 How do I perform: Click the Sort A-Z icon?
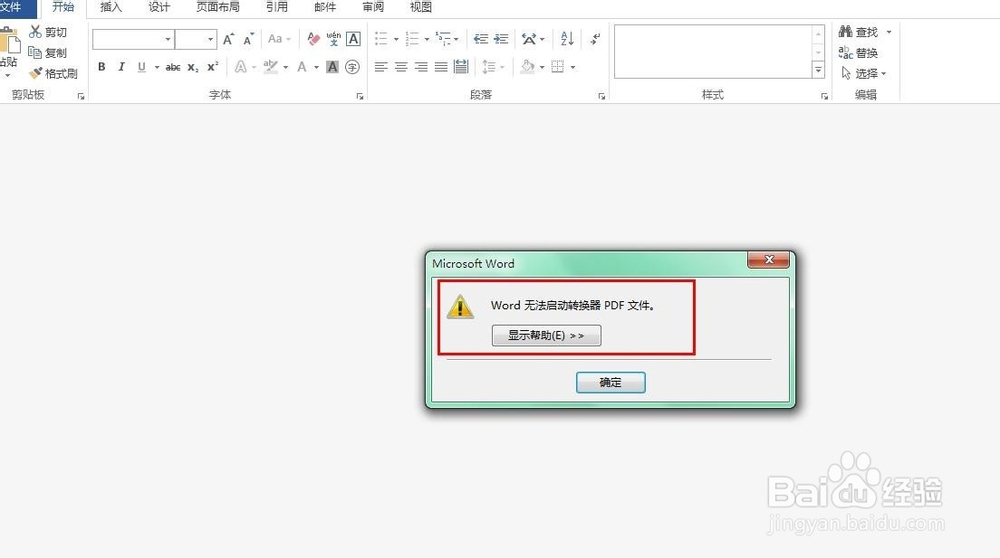coord(567,39)
